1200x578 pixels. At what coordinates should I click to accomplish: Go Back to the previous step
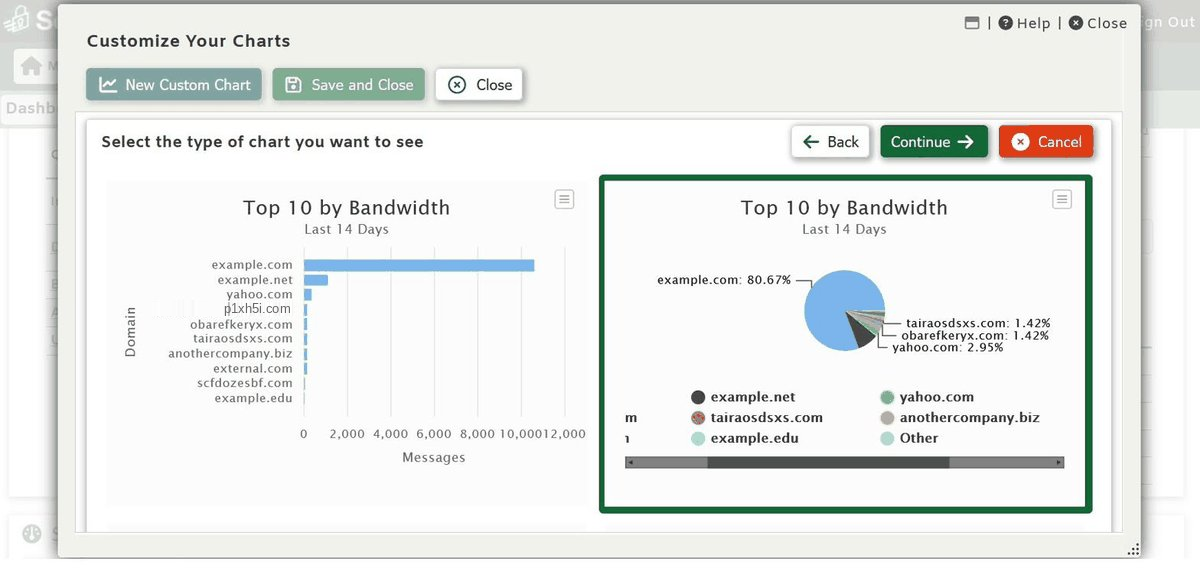(x=831, y=142)
